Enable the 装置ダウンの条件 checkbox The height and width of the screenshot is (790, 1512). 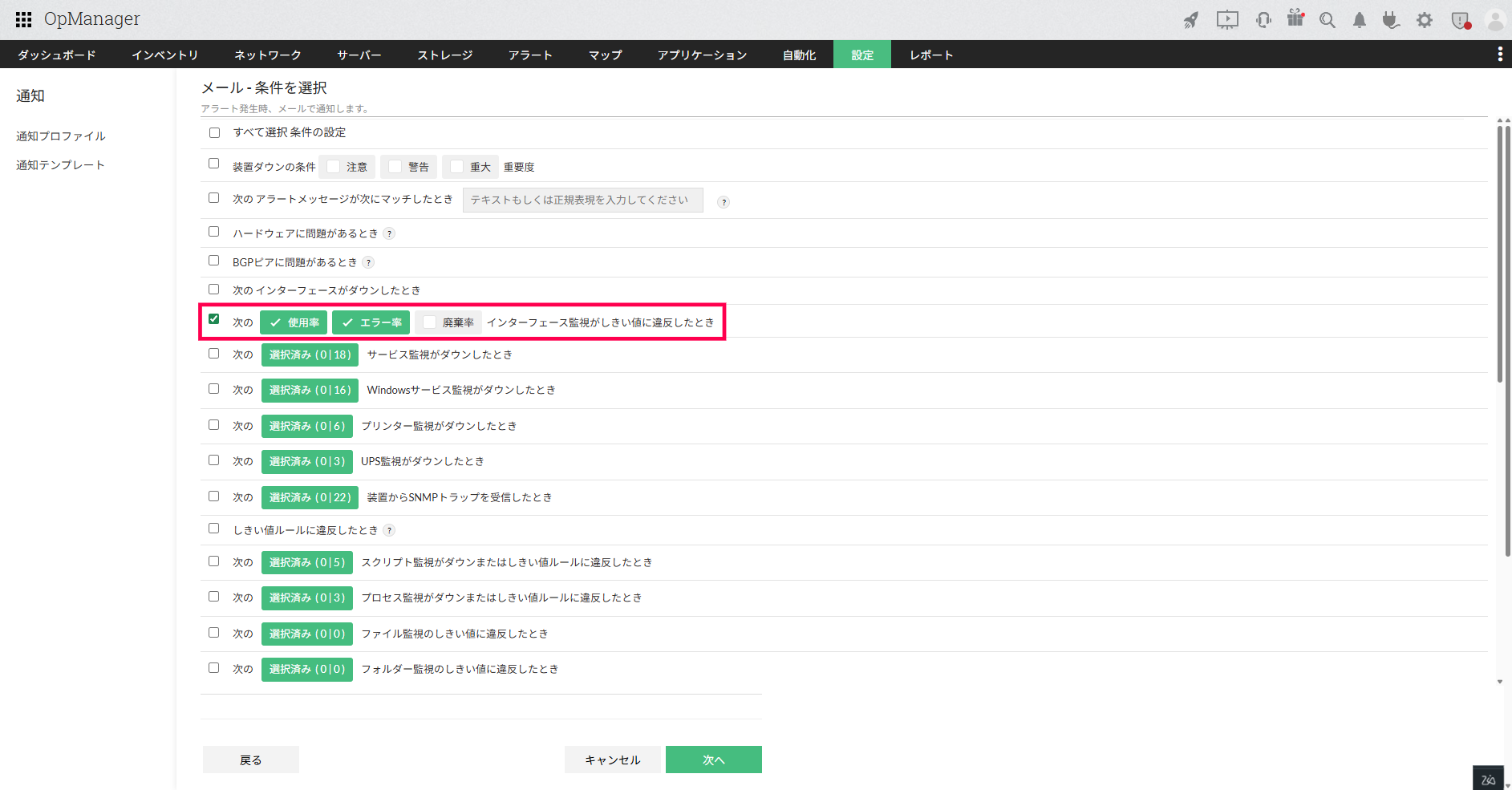tap(214, 164)
